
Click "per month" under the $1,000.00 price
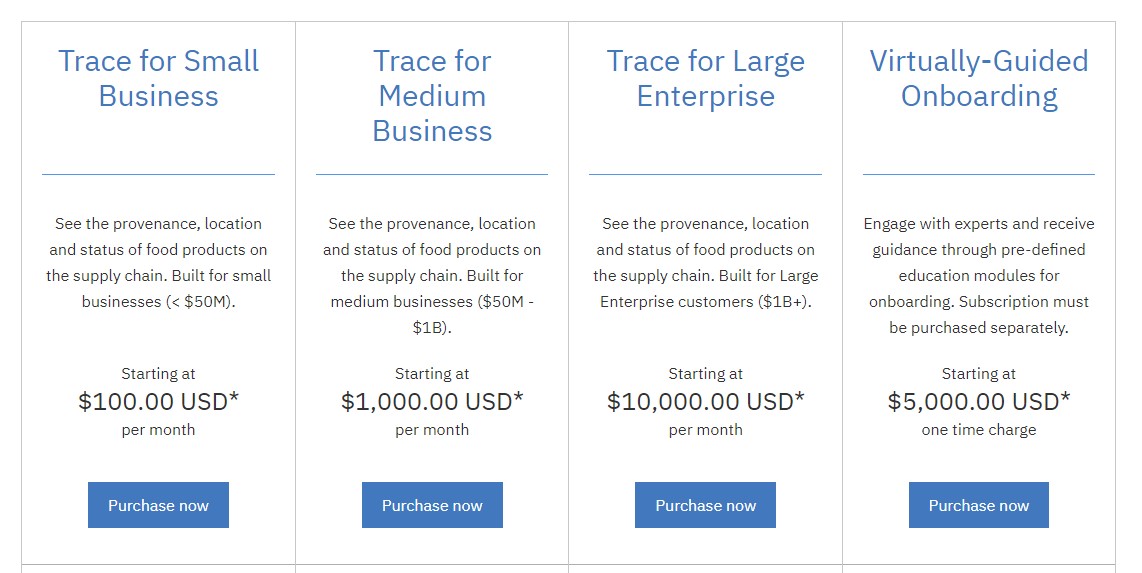tap(432, 430)
